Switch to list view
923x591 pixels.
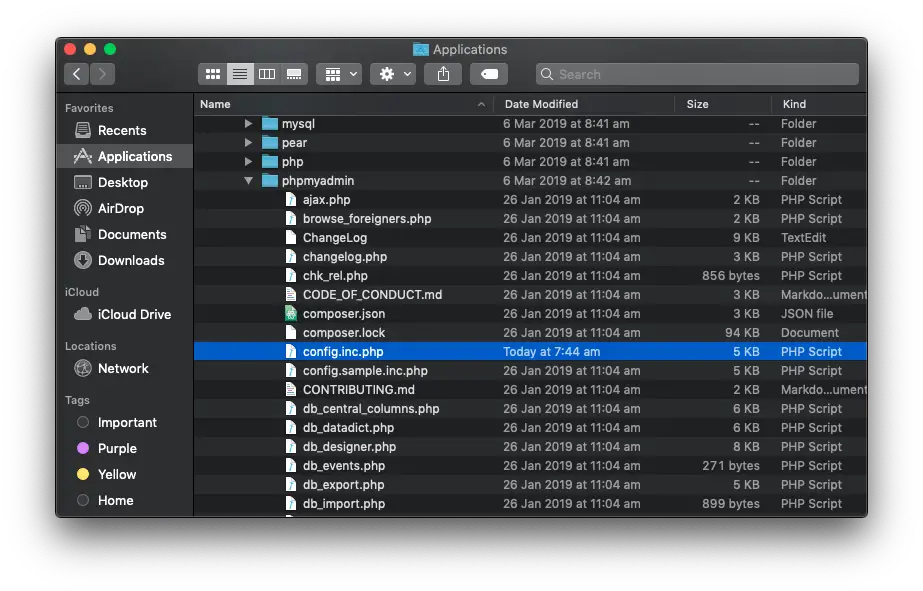click(x=240, y=74)
